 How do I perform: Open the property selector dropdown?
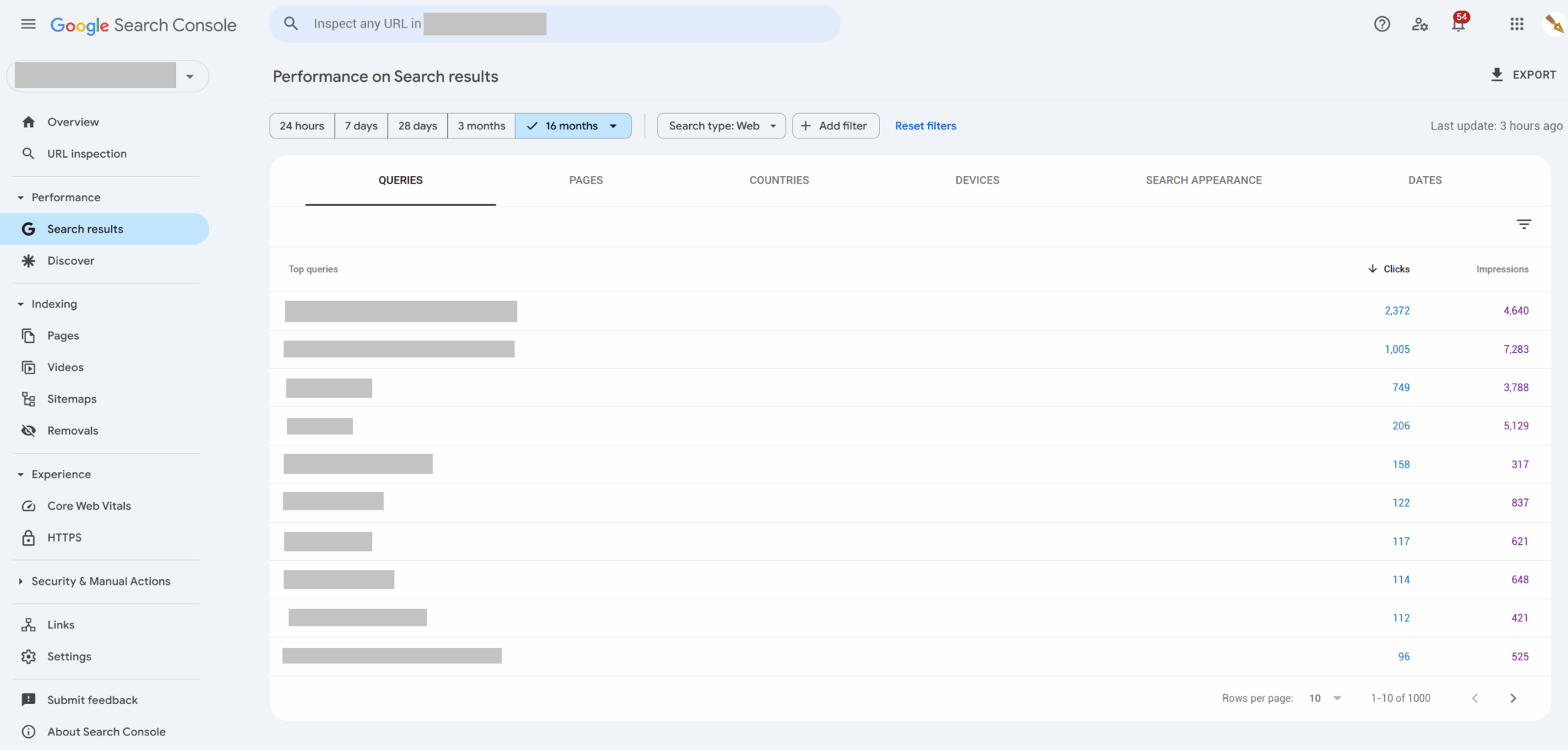coord(107,76)
